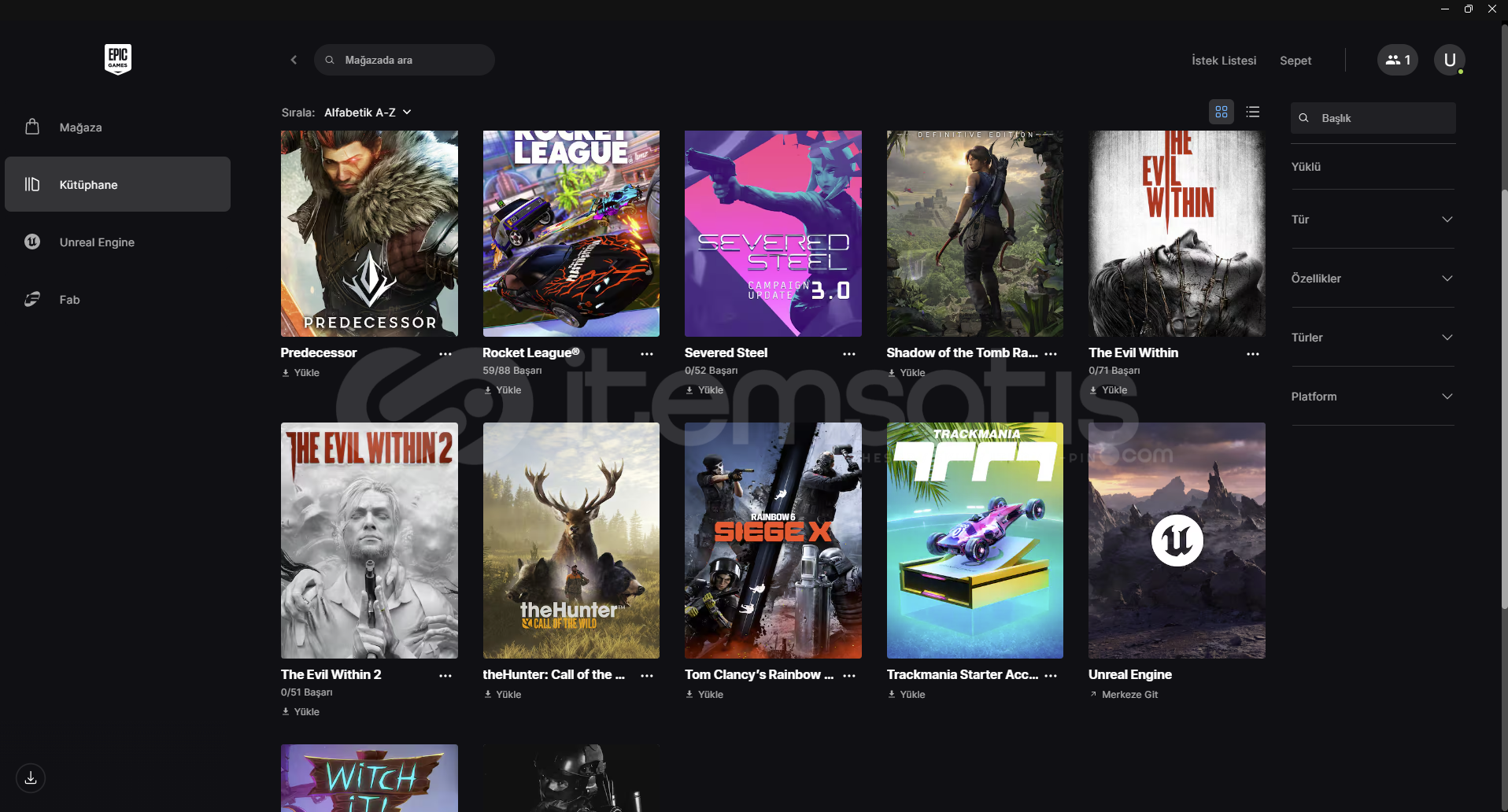Image resolution: width=1508 pixels, height=812 pixels.
Task: Open the Alfabetik A-Z sort dropdown
Action: point(368,113)
